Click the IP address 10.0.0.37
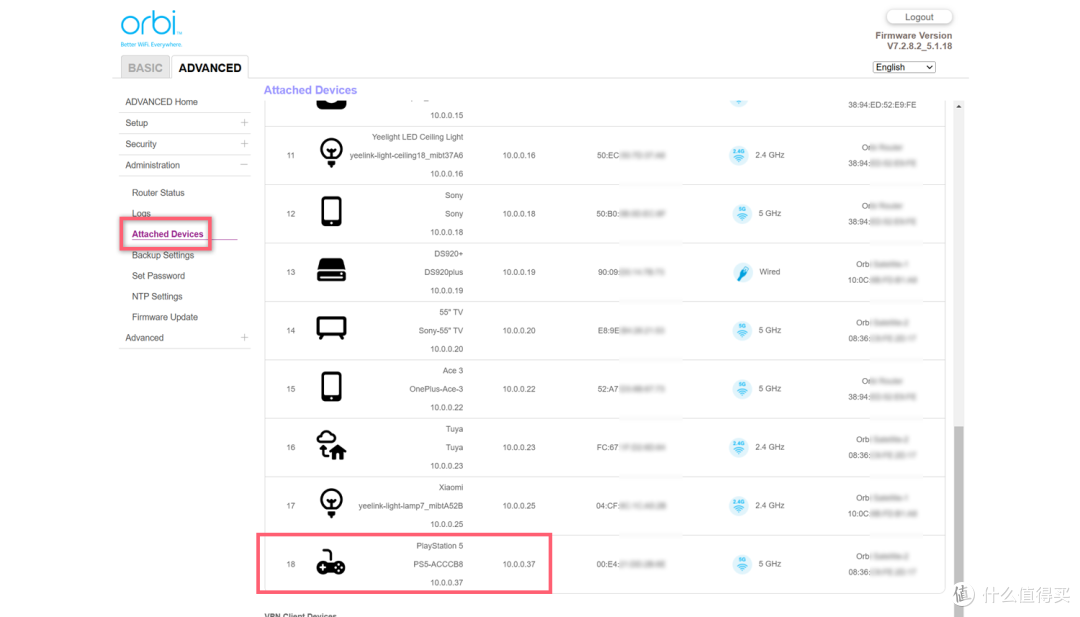 coord(519,564)
